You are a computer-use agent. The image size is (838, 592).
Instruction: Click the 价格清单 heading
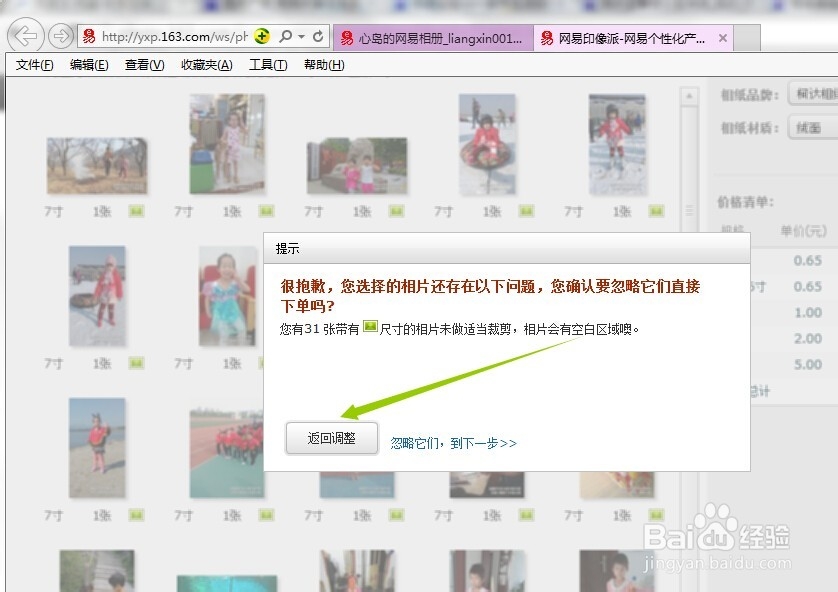point(745,202)
